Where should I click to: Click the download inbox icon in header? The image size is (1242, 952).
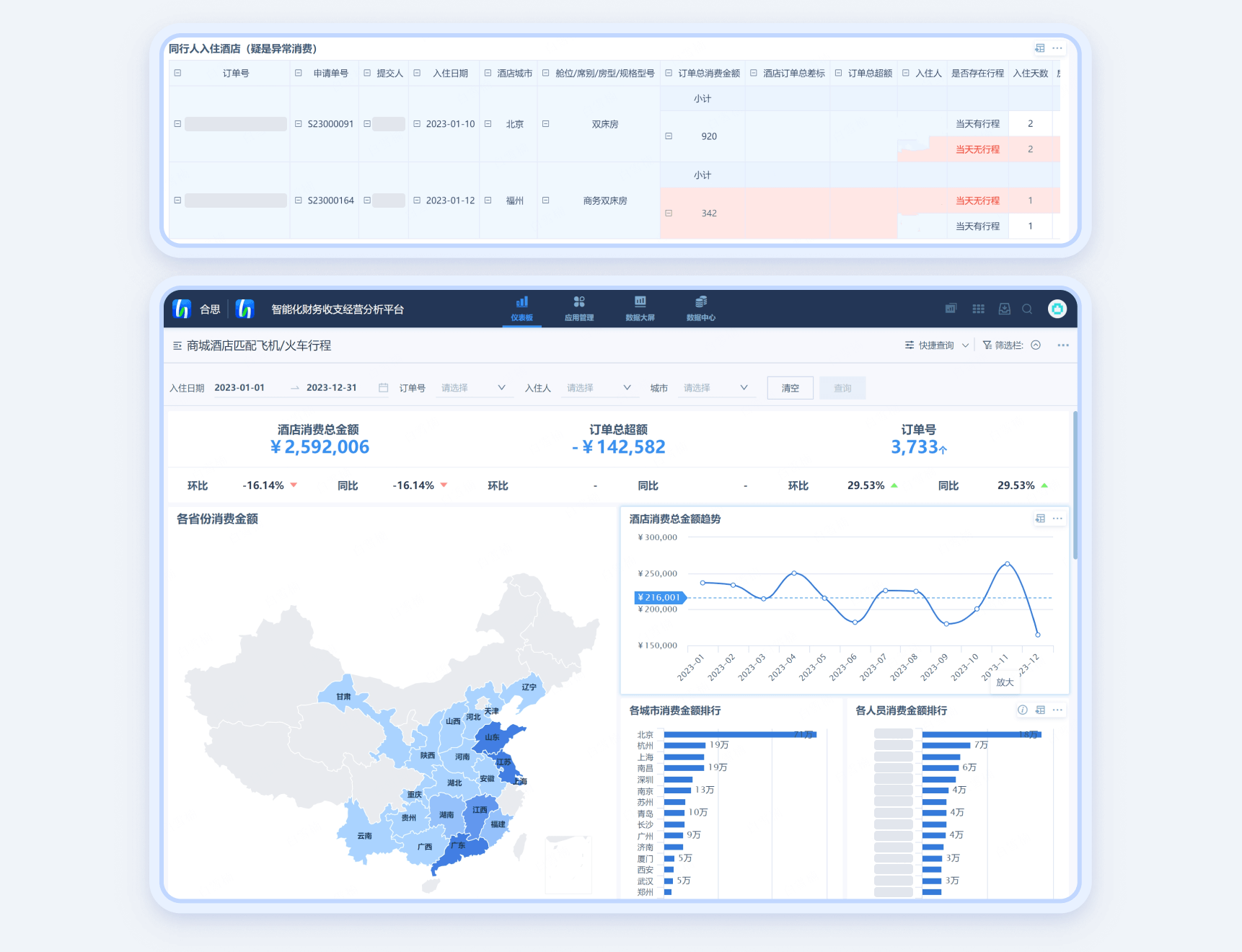point(1004,309)
